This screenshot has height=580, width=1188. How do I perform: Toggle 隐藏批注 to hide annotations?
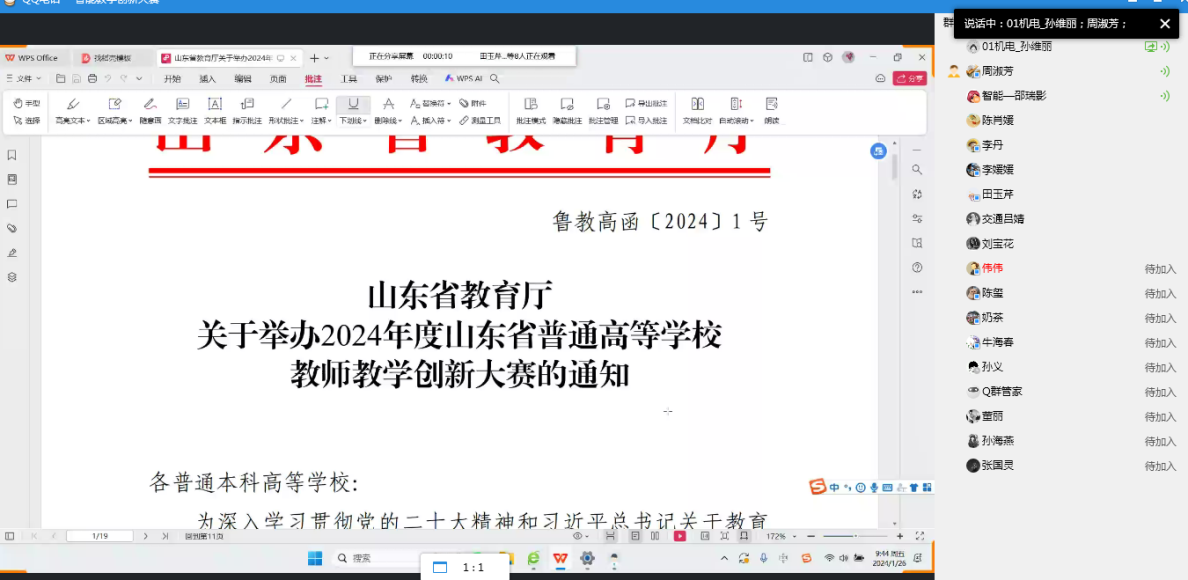(567, 109)
